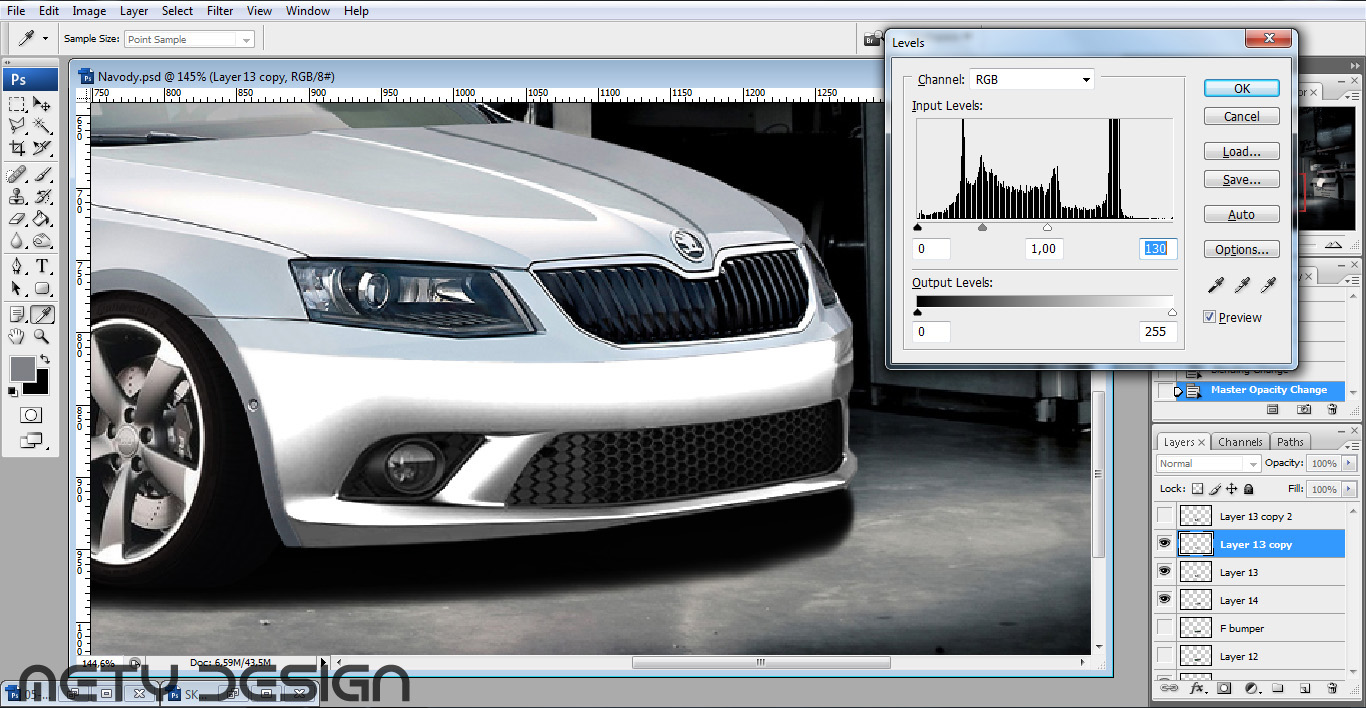Pick the Polygonal Lasso tool
The height and width of the screenshot is (708, 1366).
tap(17, 126)
